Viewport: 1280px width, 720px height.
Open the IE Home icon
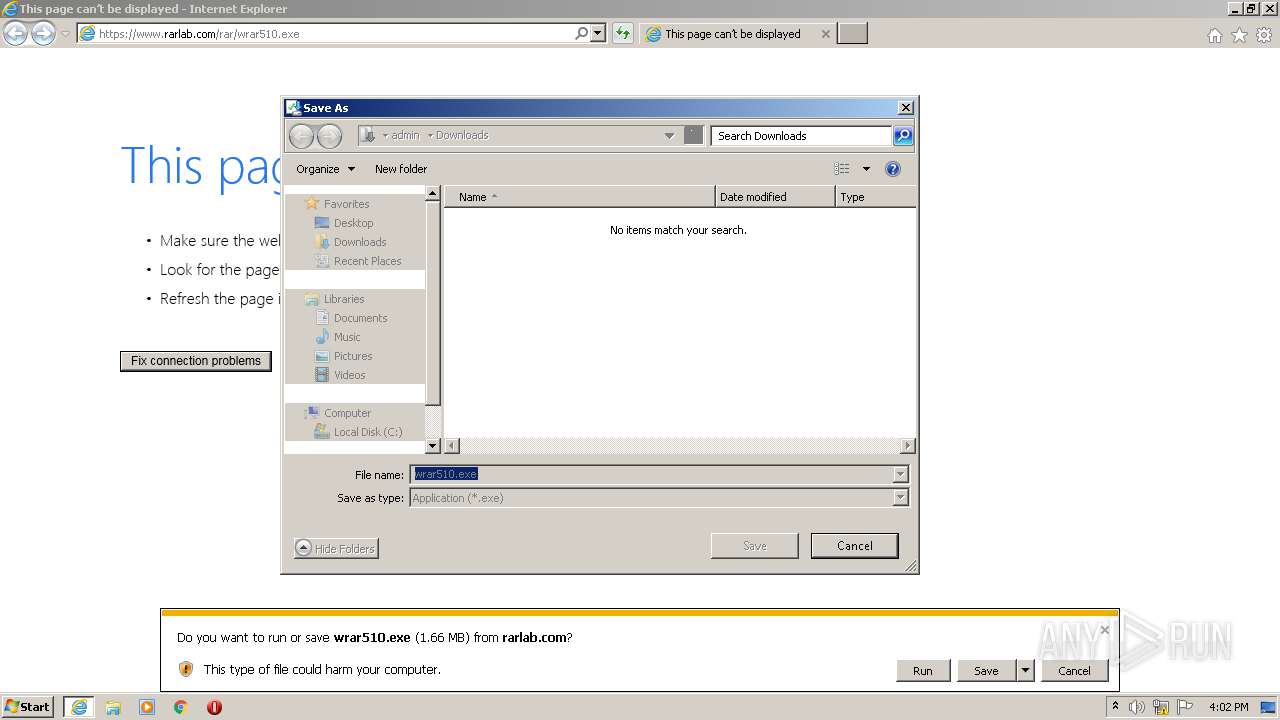1214,35
